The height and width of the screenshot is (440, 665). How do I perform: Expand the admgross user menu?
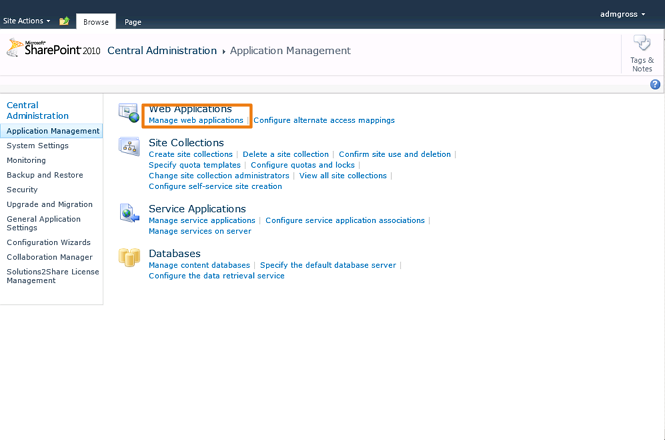pos(622,14)
